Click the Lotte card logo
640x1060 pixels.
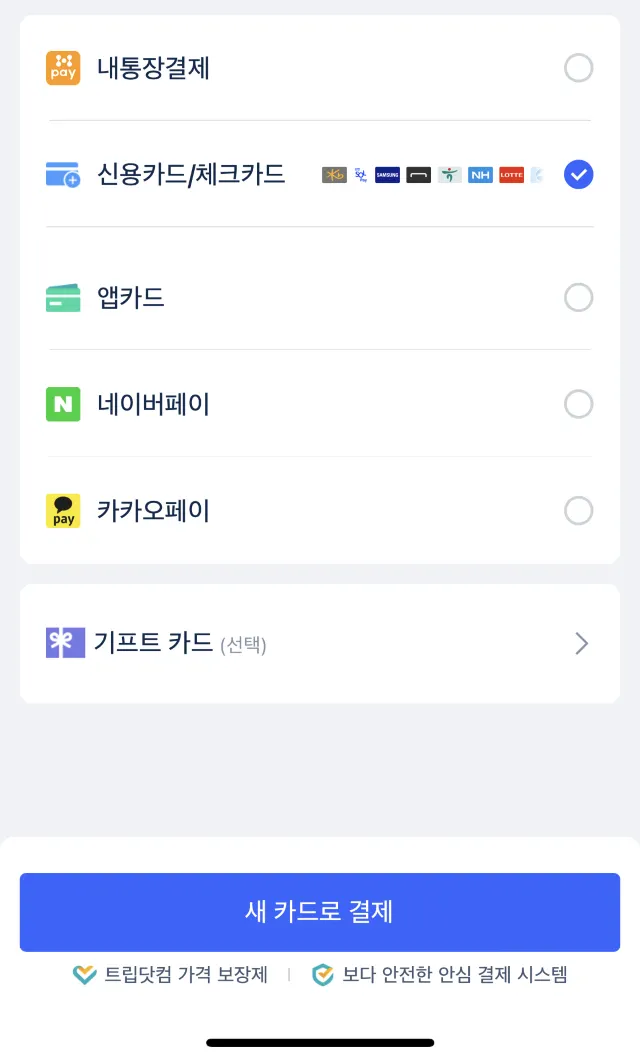(x=511, y=174)
